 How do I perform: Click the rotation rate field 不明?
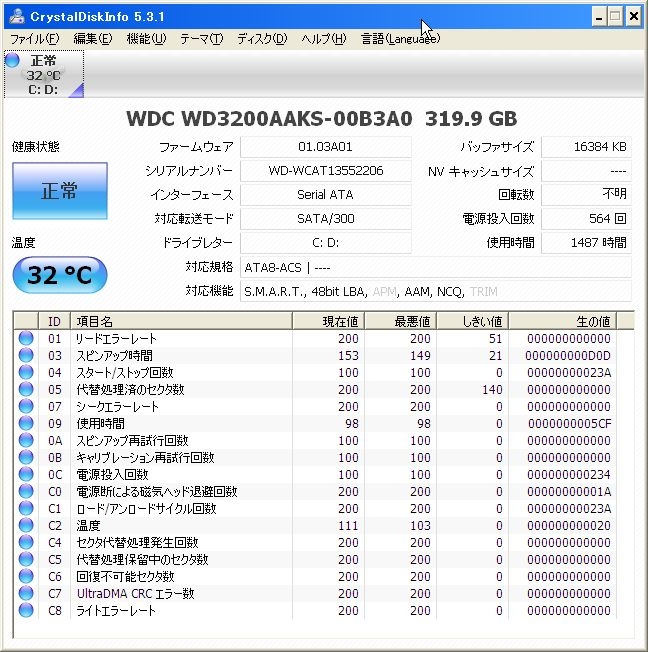point(586,195)
